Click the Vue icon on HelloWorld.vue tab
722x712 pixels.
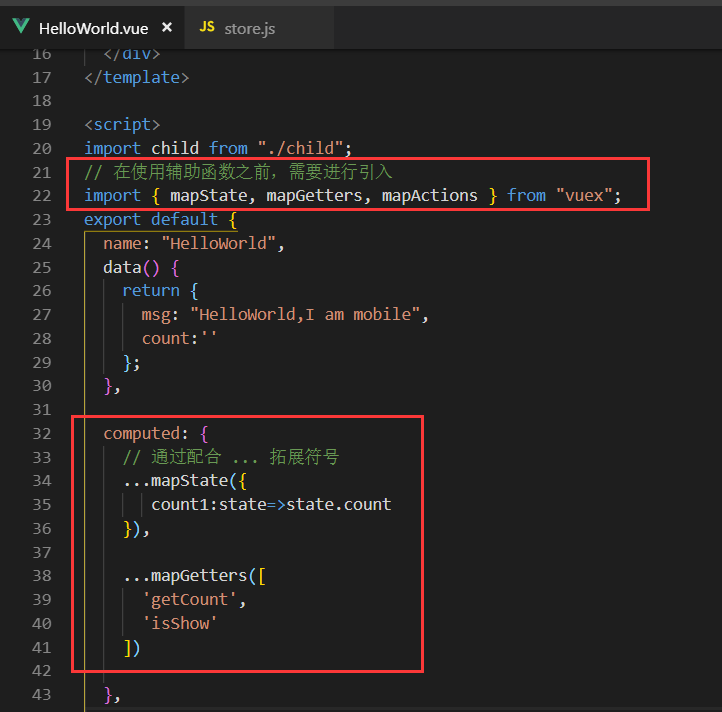click(21, 26)
